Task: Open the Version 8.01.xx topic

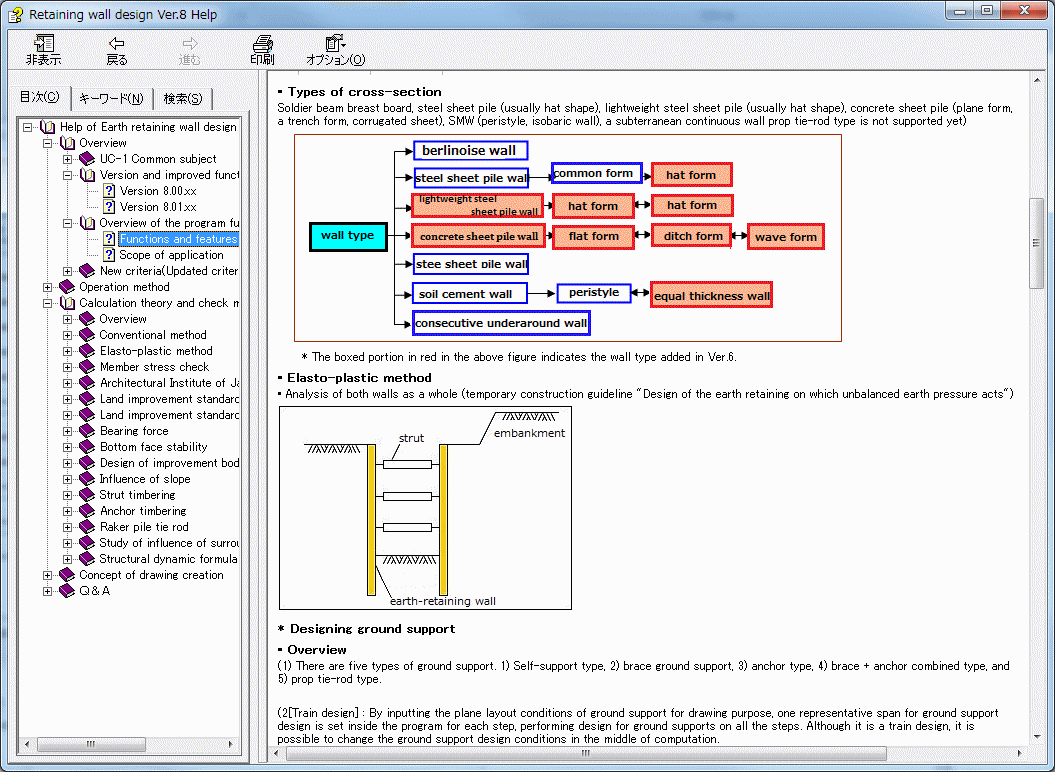Action: tap(158, 207)
